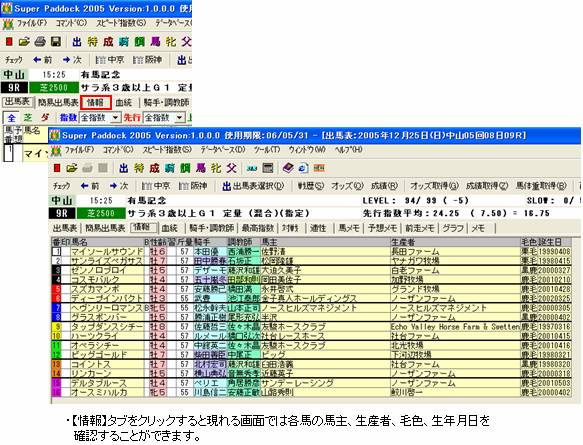Open ヘルプ(H) menu in front window
Viewport: 583px width, 445px height.
click(348, 150)
